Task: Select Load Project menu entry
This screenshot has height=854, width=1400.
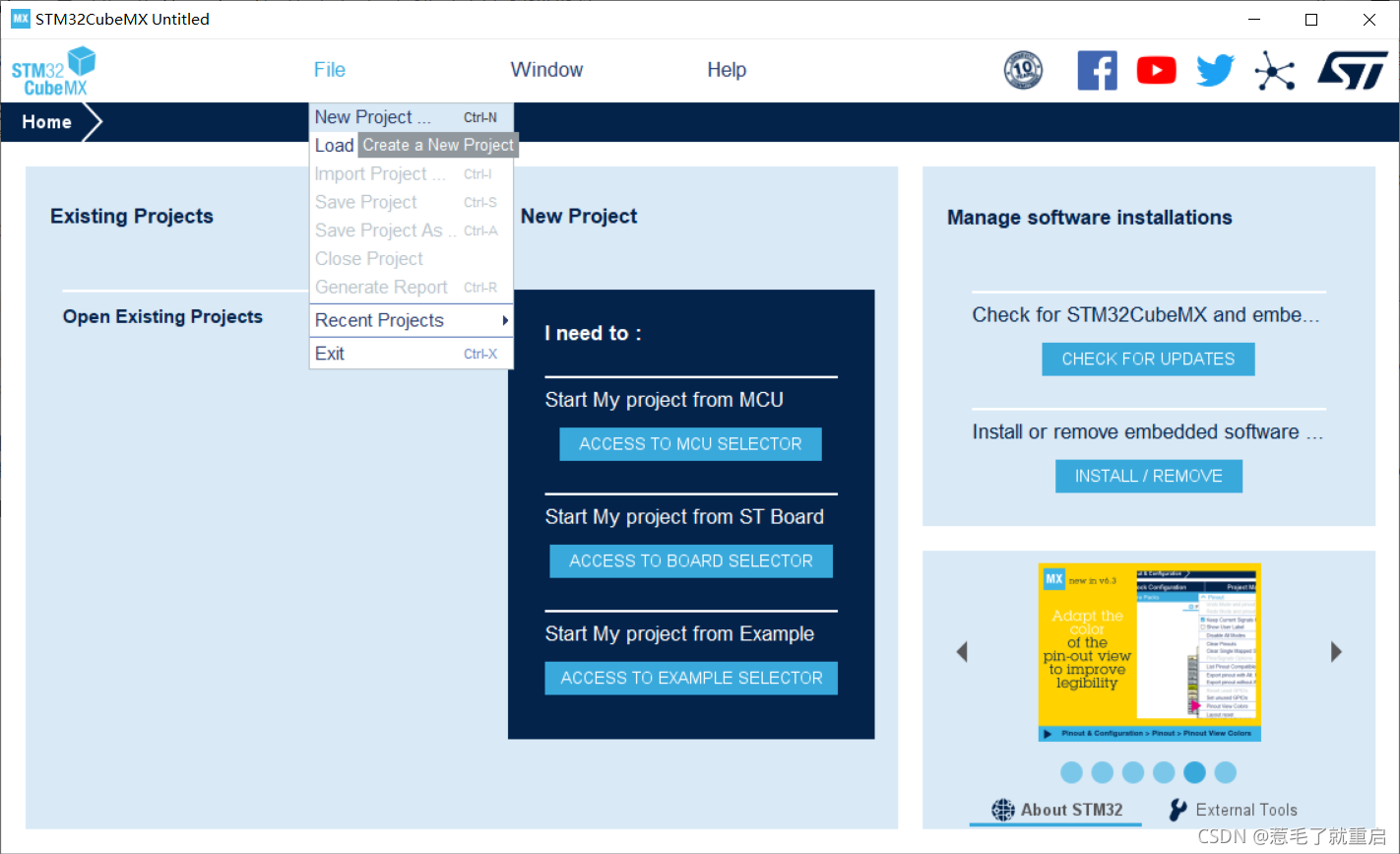Action: pos(334,145)
